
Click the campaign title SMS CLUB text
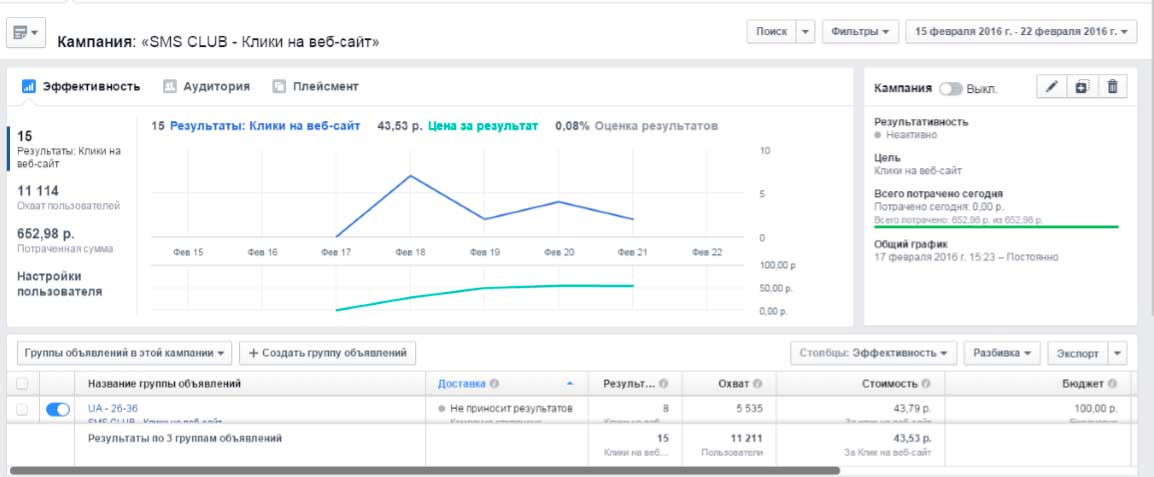point(261,42)
